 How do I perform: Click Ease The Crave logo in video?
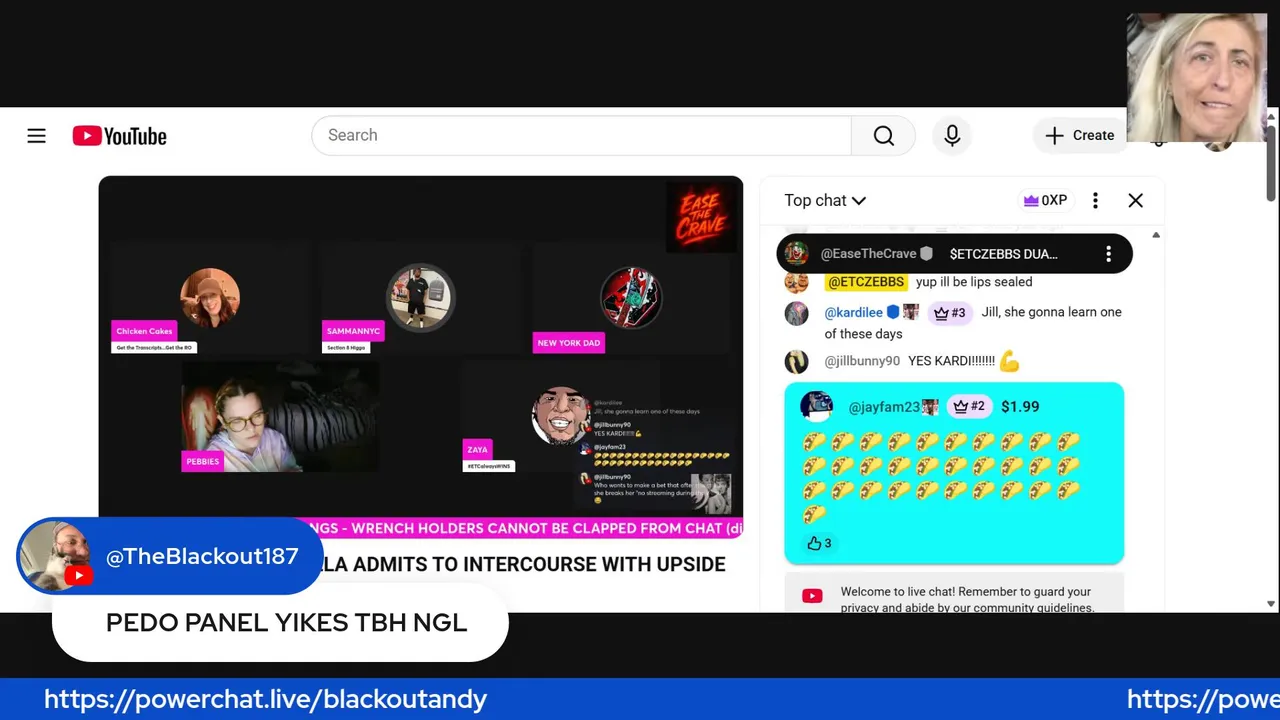pos(701,216)
